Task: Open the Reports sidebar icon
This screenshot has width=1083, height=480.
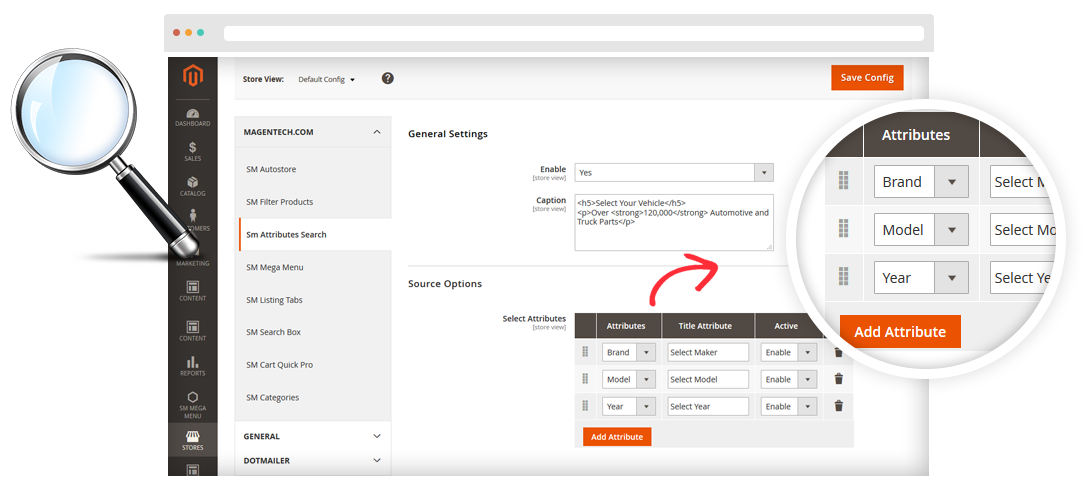Action: (193, 366)
